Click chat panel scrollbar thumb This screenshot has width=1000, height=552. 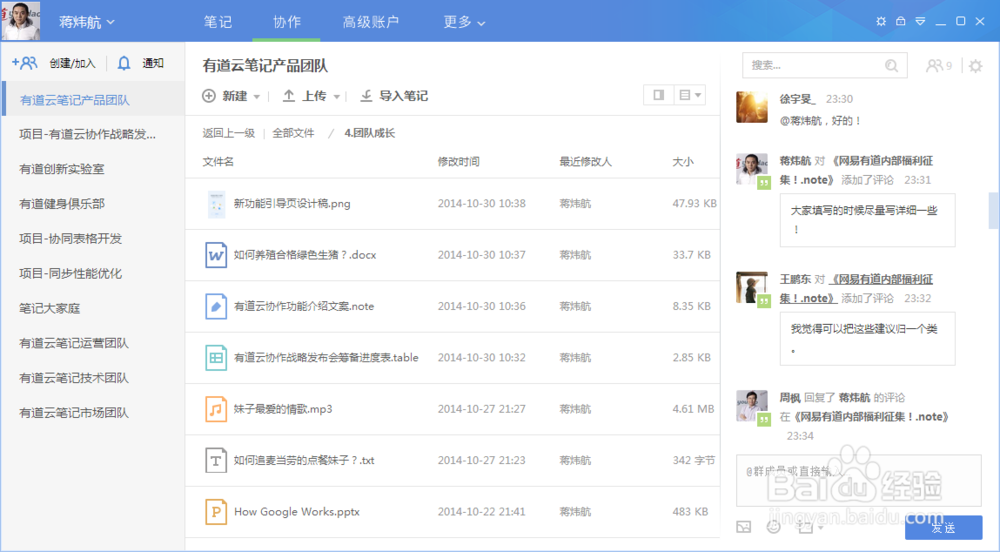pyautogui.click(x=994, y=210)
